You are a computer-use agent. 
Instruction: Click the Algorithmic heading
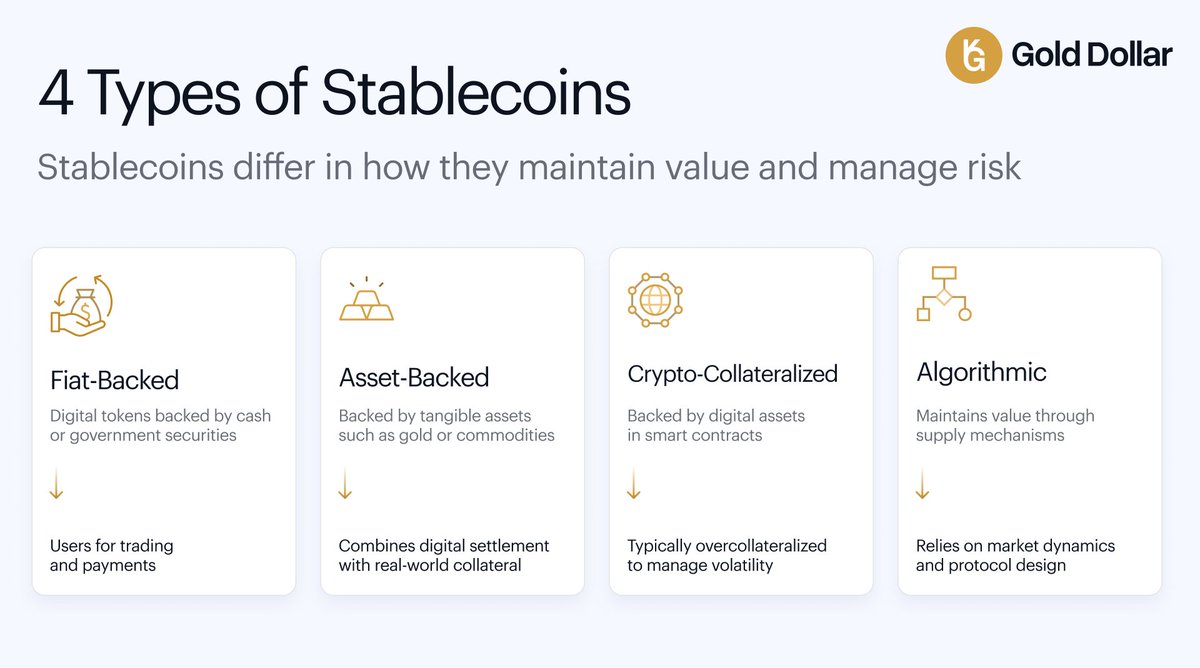coord(982,373)
